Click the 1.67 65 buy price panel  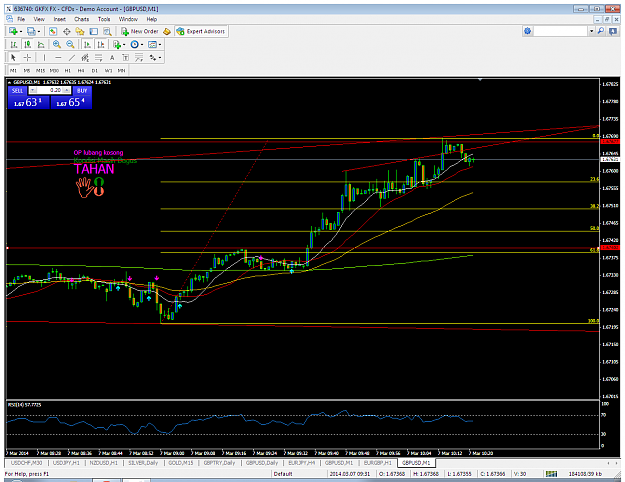click(x=71, y=102)
